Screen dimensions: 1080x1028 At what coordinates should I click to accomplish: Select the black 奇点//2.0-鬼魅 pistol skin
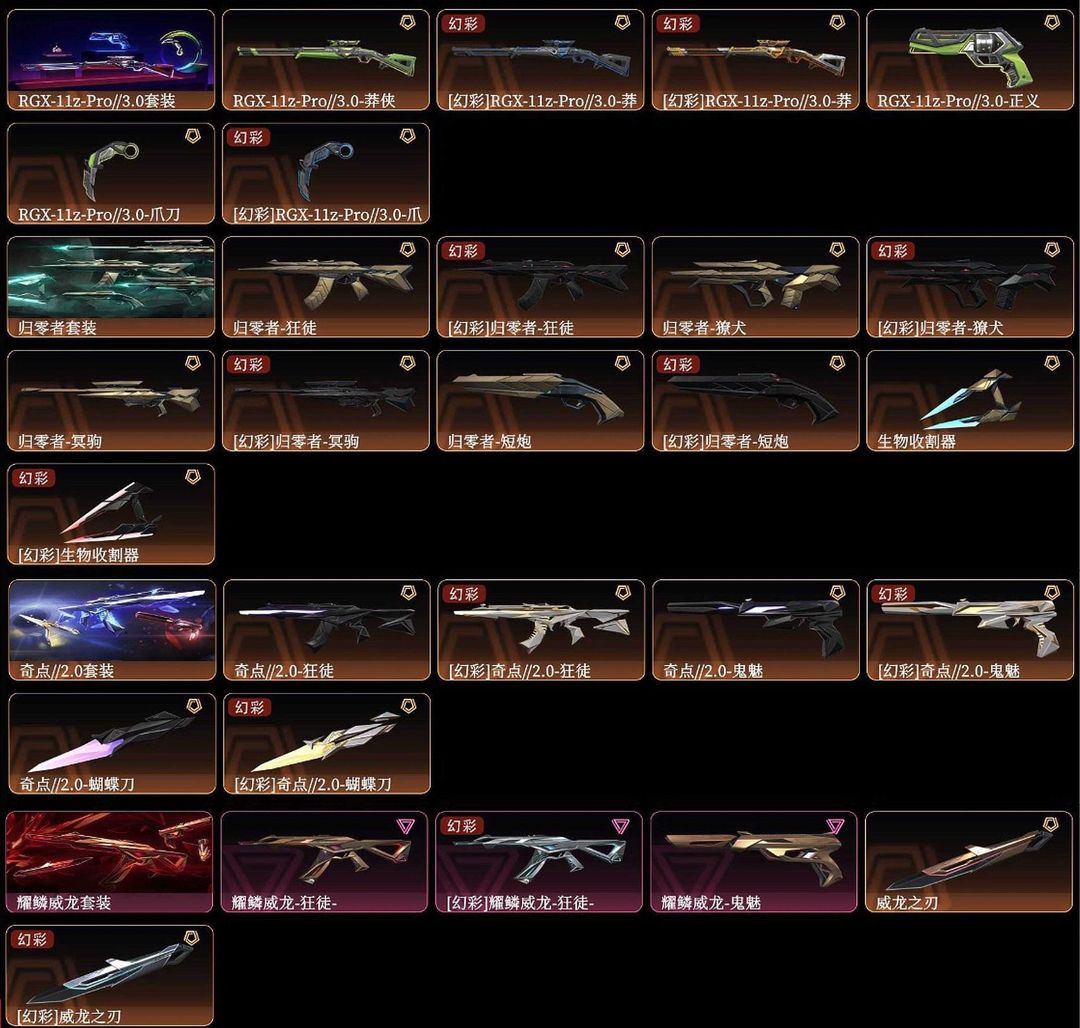[756, 630]
